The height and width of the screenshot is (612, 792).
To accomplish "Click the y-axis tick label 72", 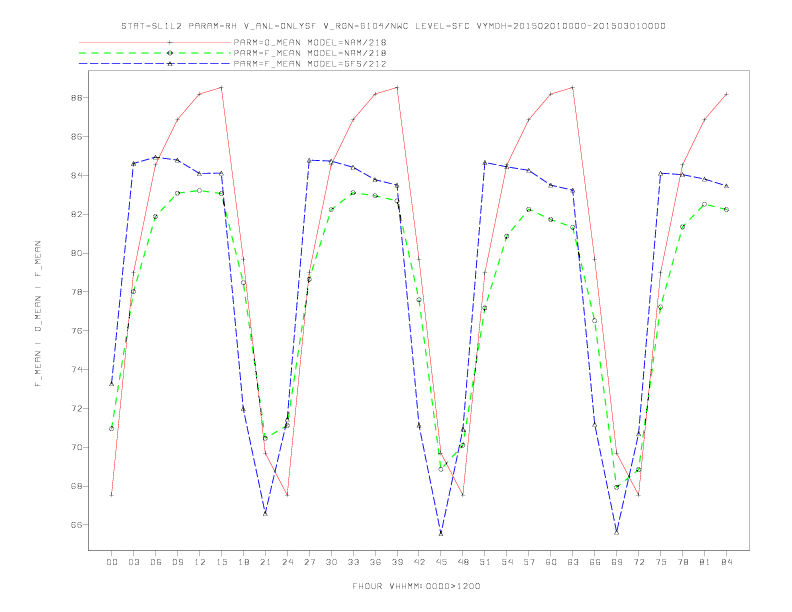I will (76, 409).
